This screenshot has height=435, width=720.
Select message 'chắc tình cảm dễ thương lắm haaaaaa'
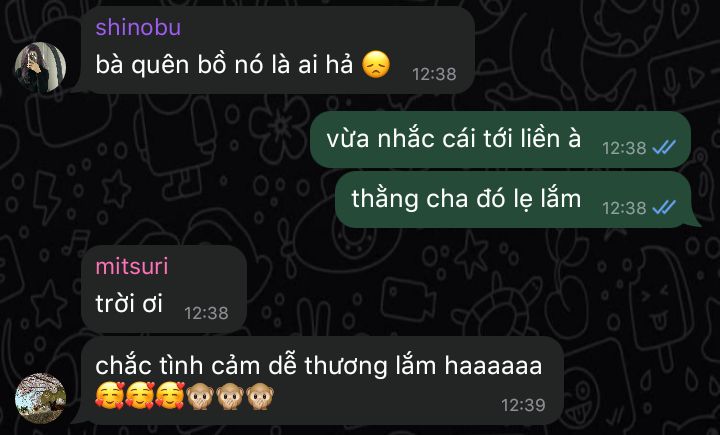click(x=319, y=366)
